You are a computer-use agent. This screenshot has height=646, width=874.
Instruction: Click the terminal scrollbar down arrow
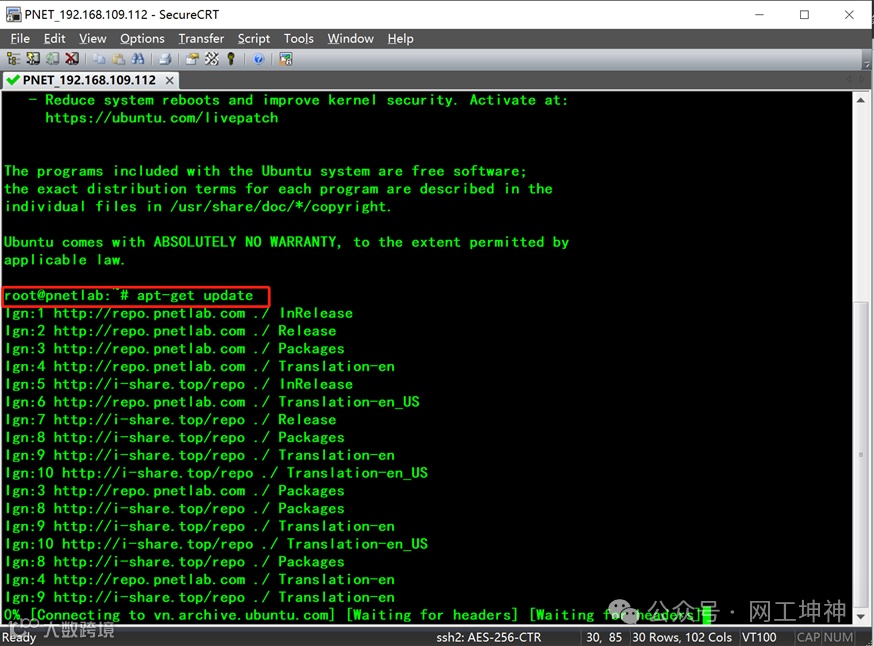click(x=861, y=616)
